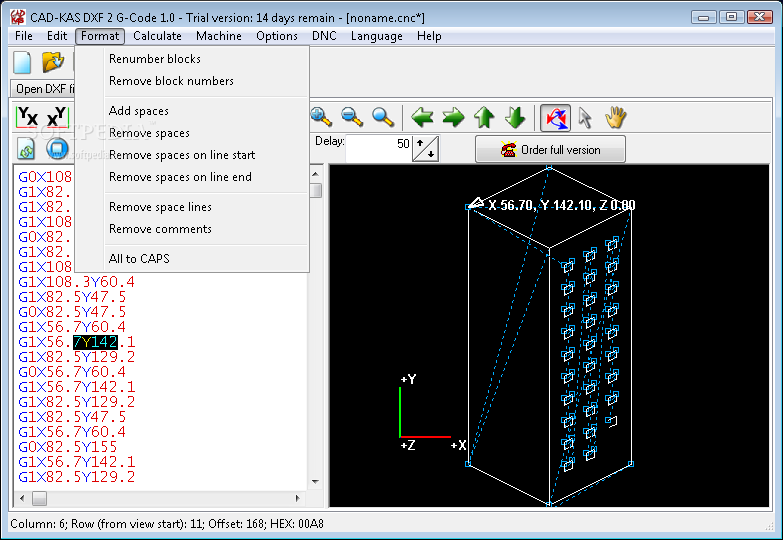Choose Remove comments
The height and width of the screenshot is (540, 783).
point(192,229)
